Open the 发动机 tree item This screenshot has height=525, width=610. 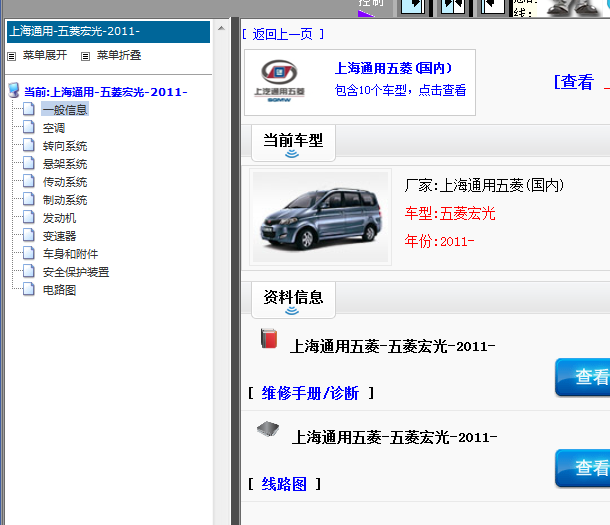[59, 218]
